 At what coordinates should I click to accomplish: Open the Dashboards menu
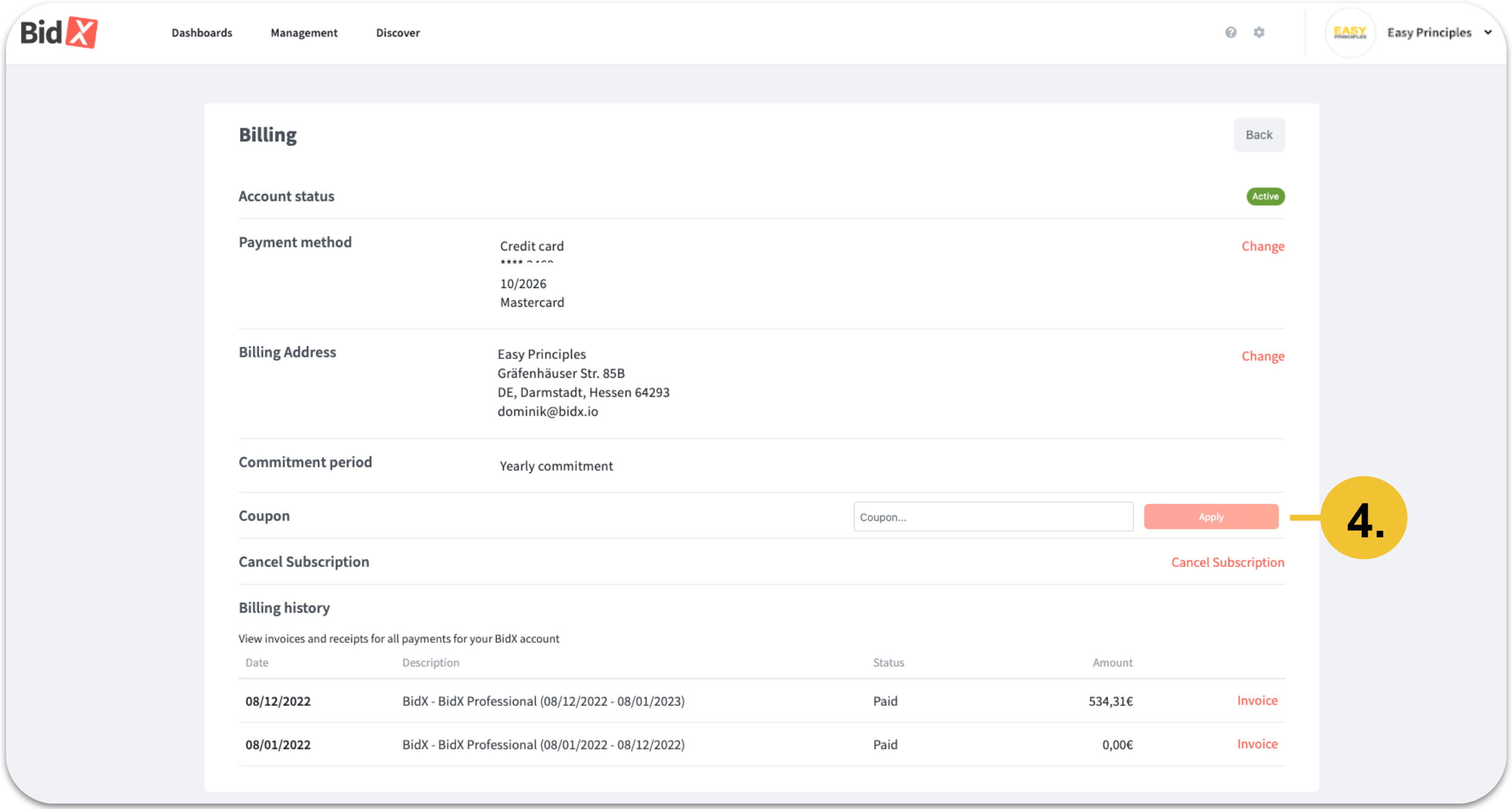click(202, 33)
